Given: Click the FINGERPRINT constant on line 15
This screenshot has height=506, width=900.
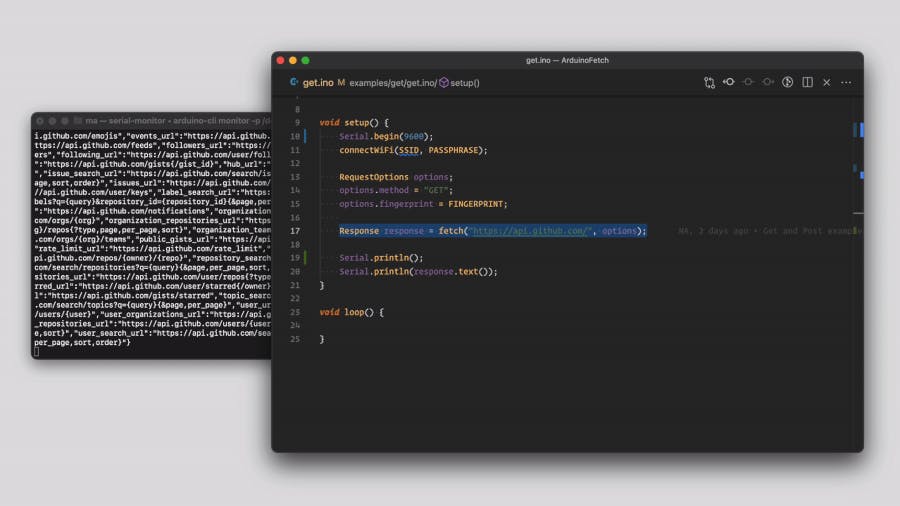Looking at the screenshot, I should click(475, 204).
